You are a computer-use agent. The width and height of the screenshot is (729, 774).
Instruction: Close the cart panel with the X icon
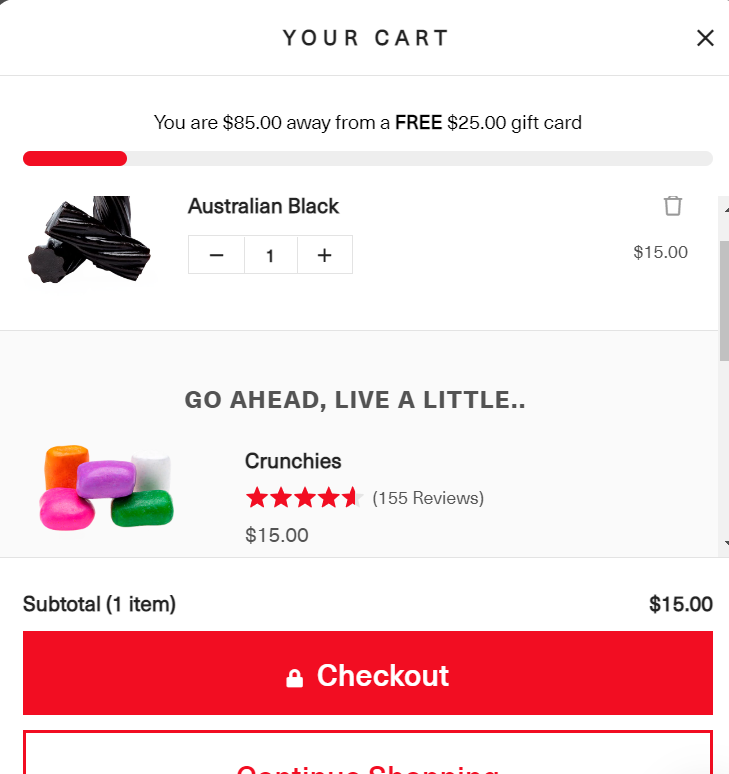[x=705, y=38]
